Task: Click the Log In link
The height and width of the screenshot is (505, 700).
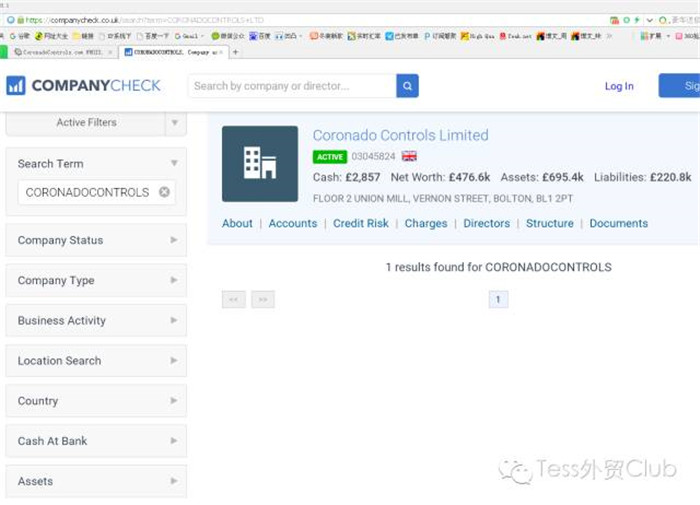Action: (619, 86)
